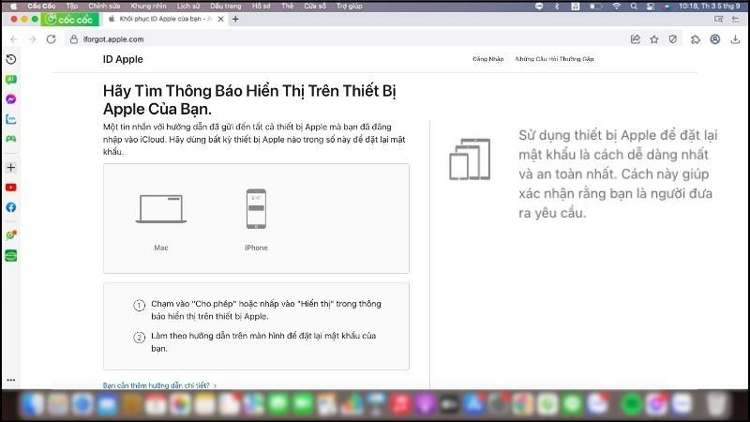
Task: Click the Bluetooth icon in menu bar
Action: pyautogui.click(x=557, y=6)
